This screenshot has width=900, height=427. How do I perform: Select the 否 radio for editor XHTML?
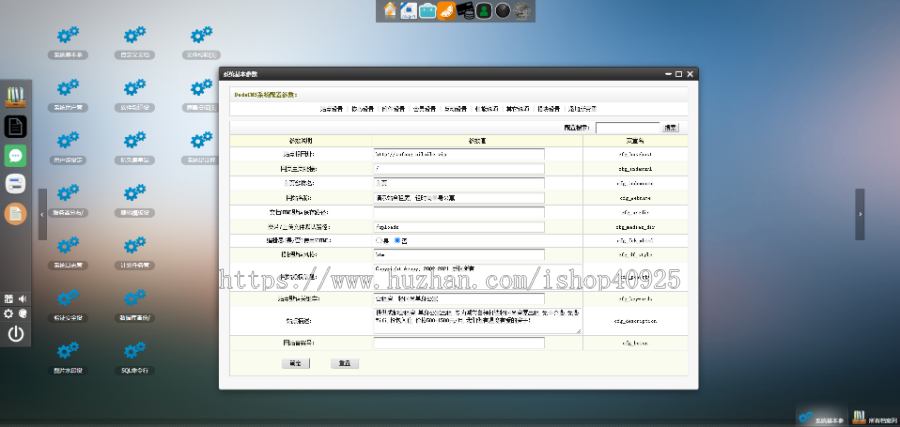pyautogui.click(x=398, y=240)
